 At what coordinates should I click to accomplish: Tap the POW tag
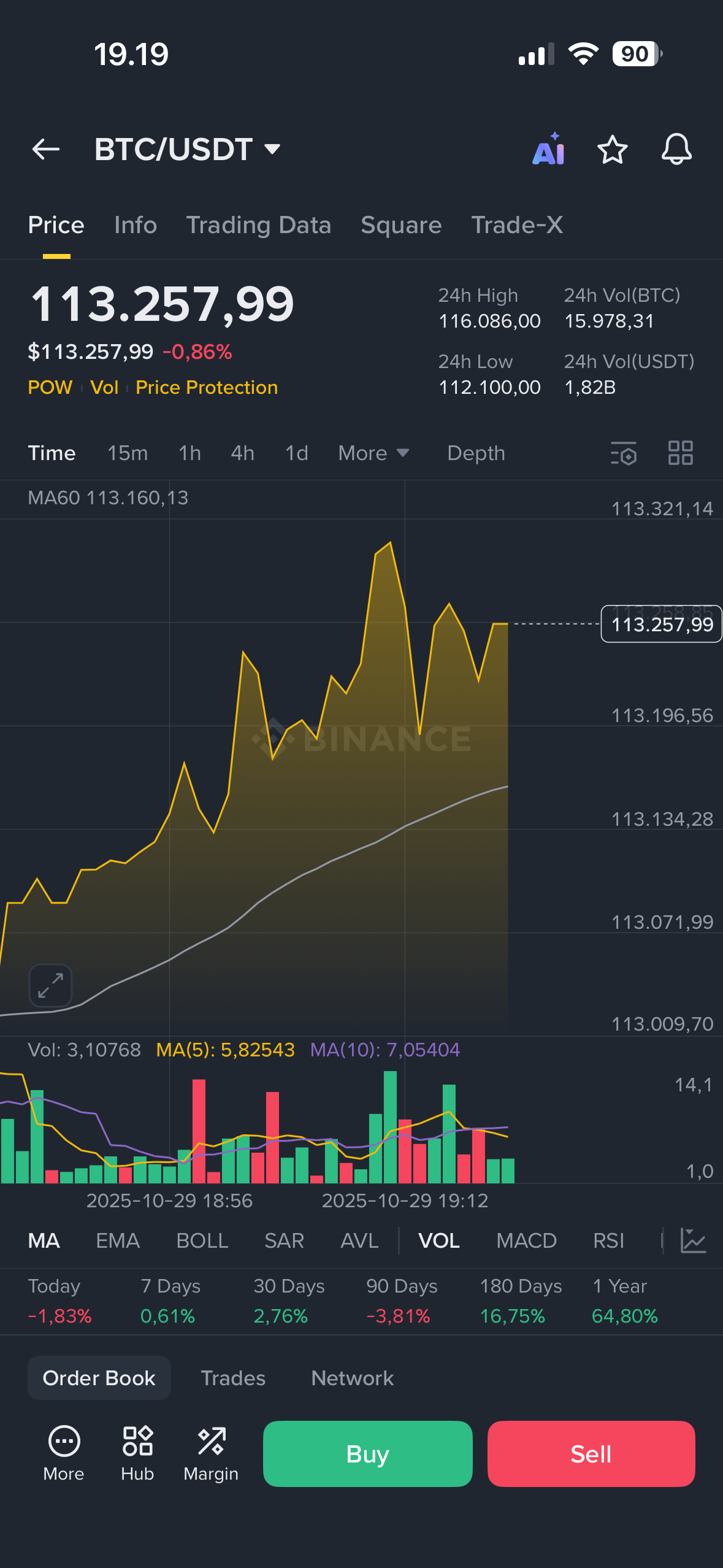pyautogui.click(x=50, y=388)
